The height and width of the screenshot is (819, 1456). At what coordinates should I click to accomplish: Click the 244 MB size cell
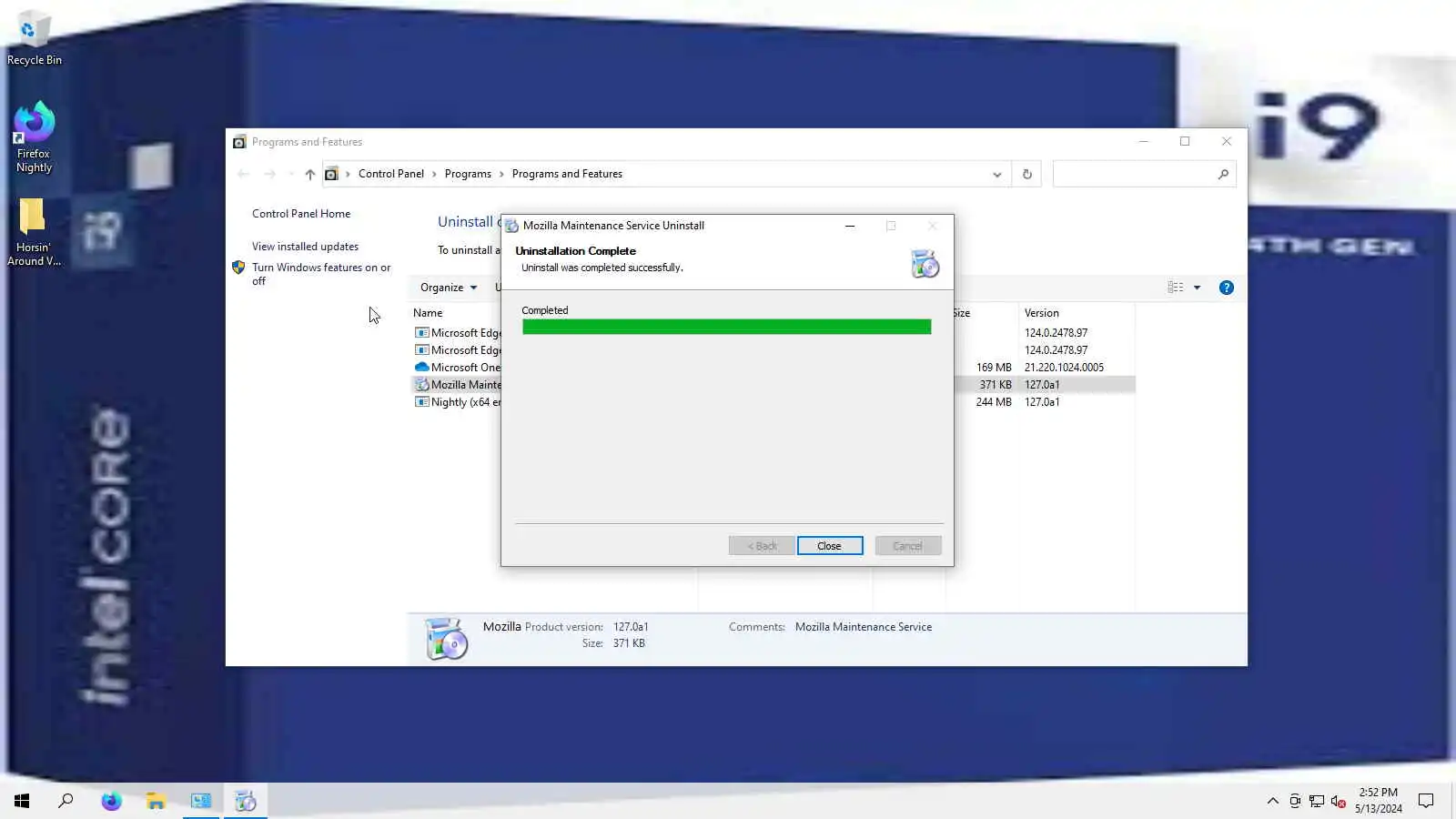click(993, 402)
